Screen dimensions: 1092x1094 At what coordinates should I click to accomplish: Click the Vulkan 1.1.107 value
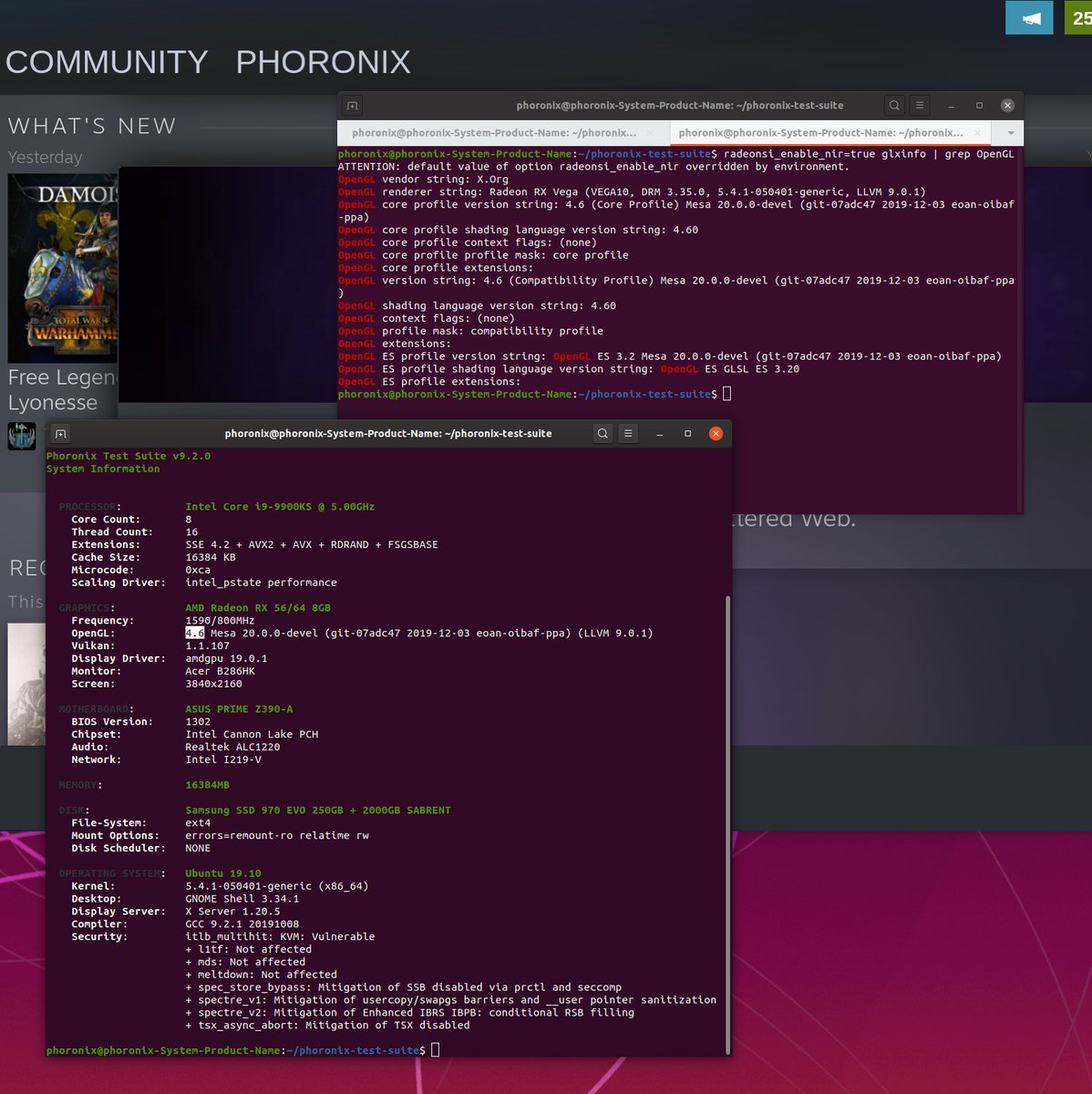(x=207, y=645)
